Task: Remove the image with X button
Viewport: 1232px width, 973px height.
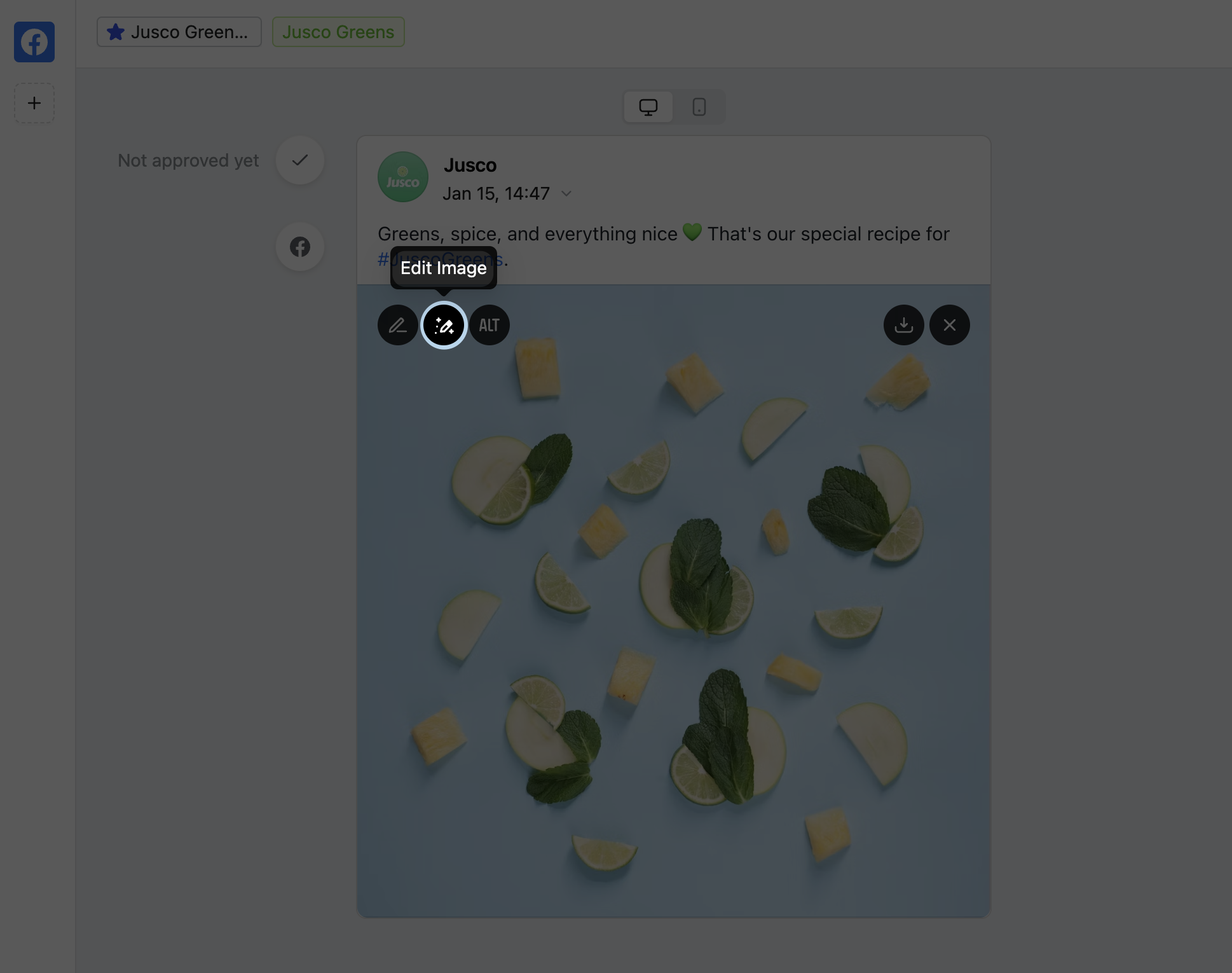Action: 949,325
